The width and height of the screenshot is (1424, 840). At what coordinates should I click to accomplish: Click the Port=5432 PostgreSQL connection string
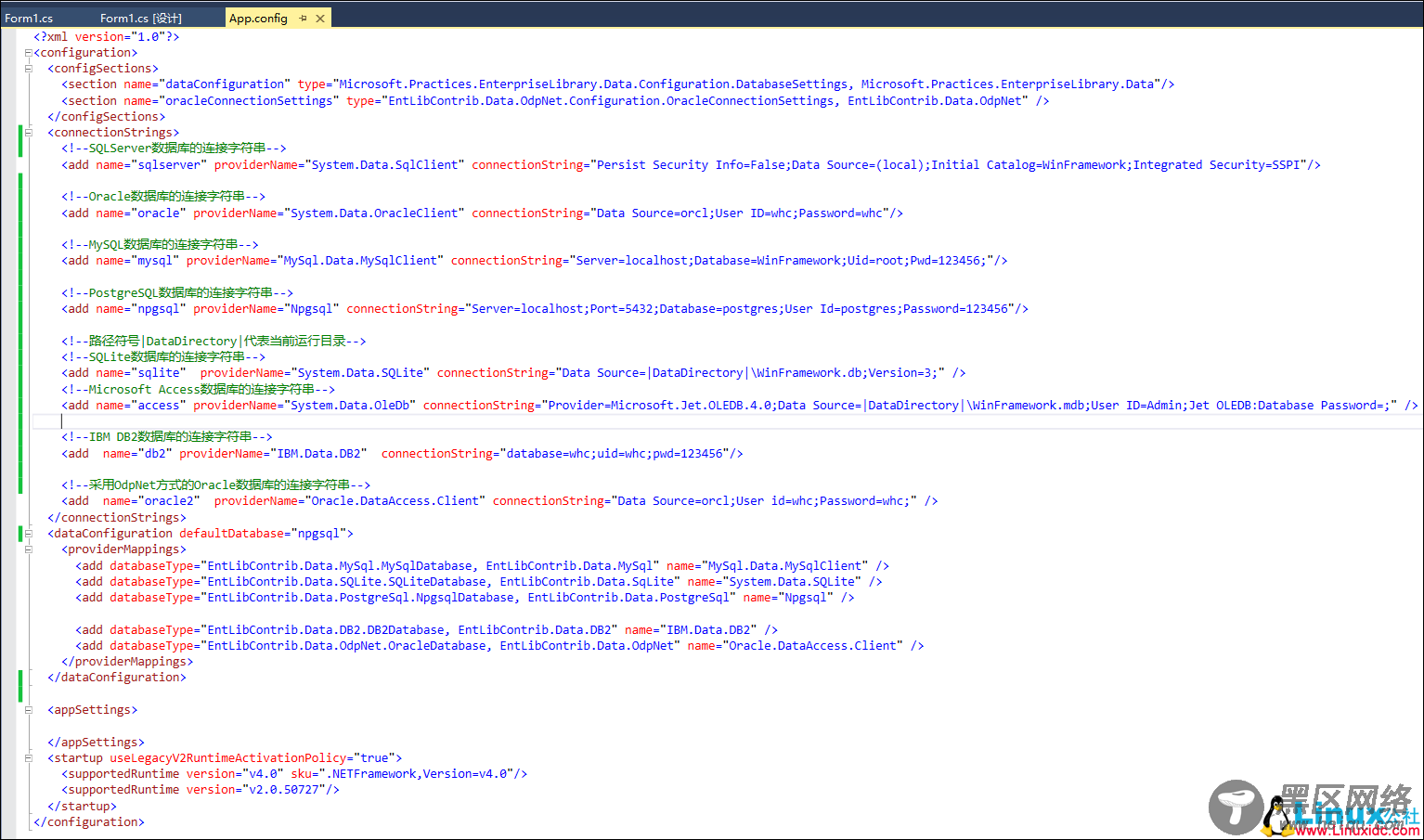click(x=622, y=309)
